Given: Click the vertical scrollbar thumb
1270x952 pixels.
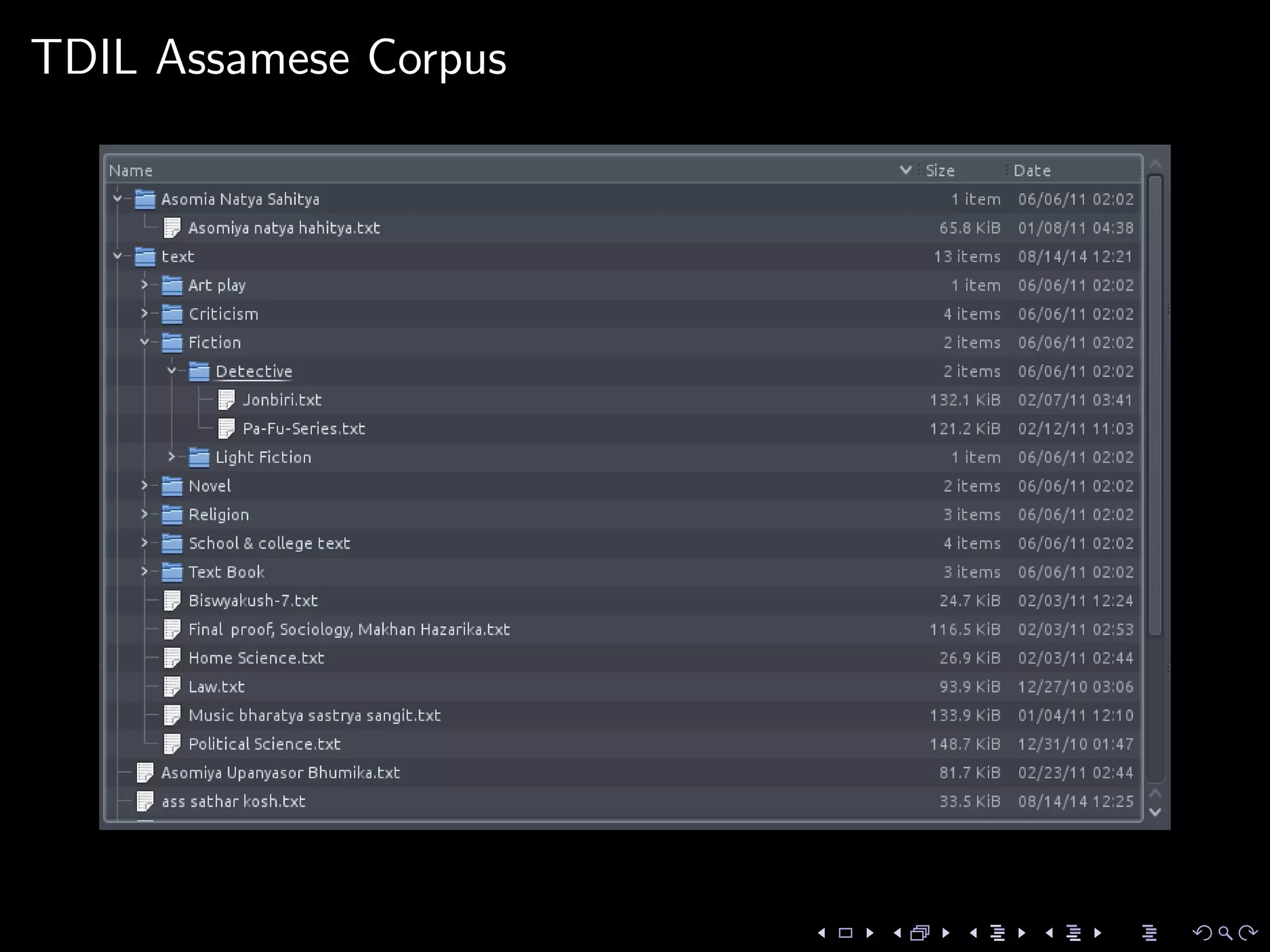Looking at the screenshot, I should pyautogui.click(x=1155, y=406).
